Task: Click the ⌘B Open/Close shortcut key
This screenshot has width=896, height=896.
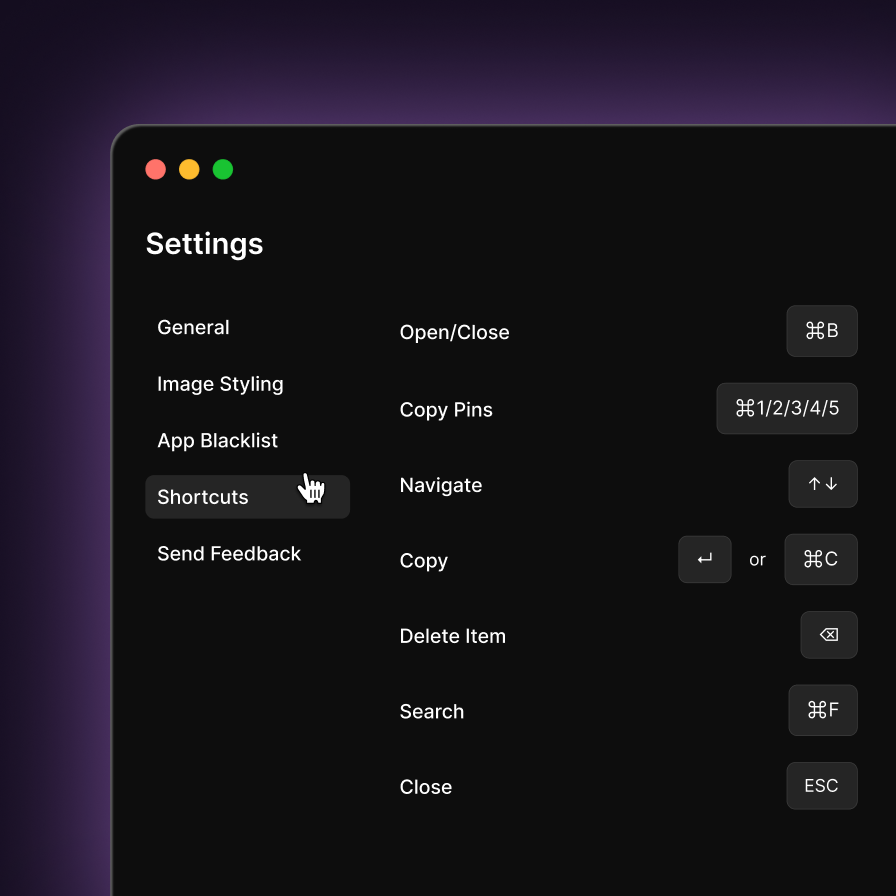Action: click(x=822, y=331)
